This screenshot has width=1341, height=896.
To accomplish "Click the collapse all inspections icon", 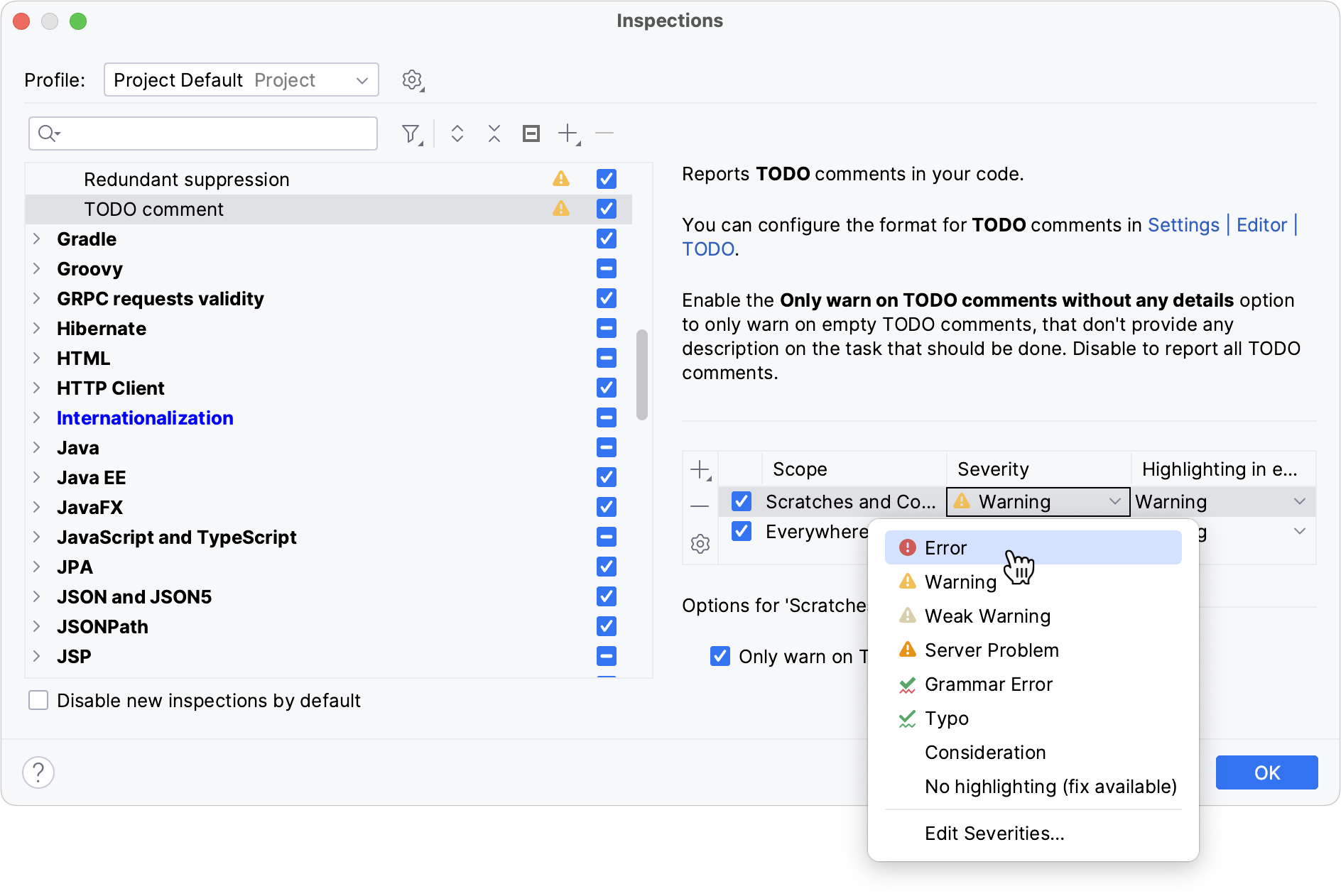I will [x=494, y=133].
